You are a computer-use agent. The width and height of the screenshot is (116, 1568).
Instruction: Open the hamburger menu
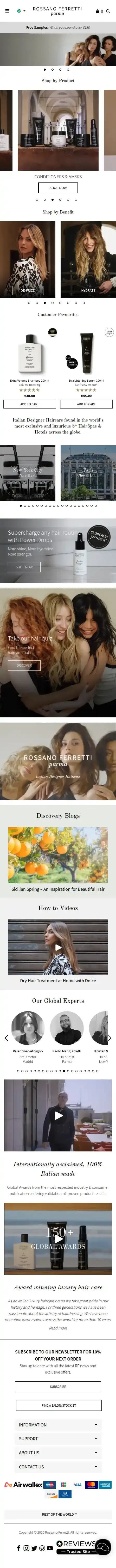click(x=7, y=11)
